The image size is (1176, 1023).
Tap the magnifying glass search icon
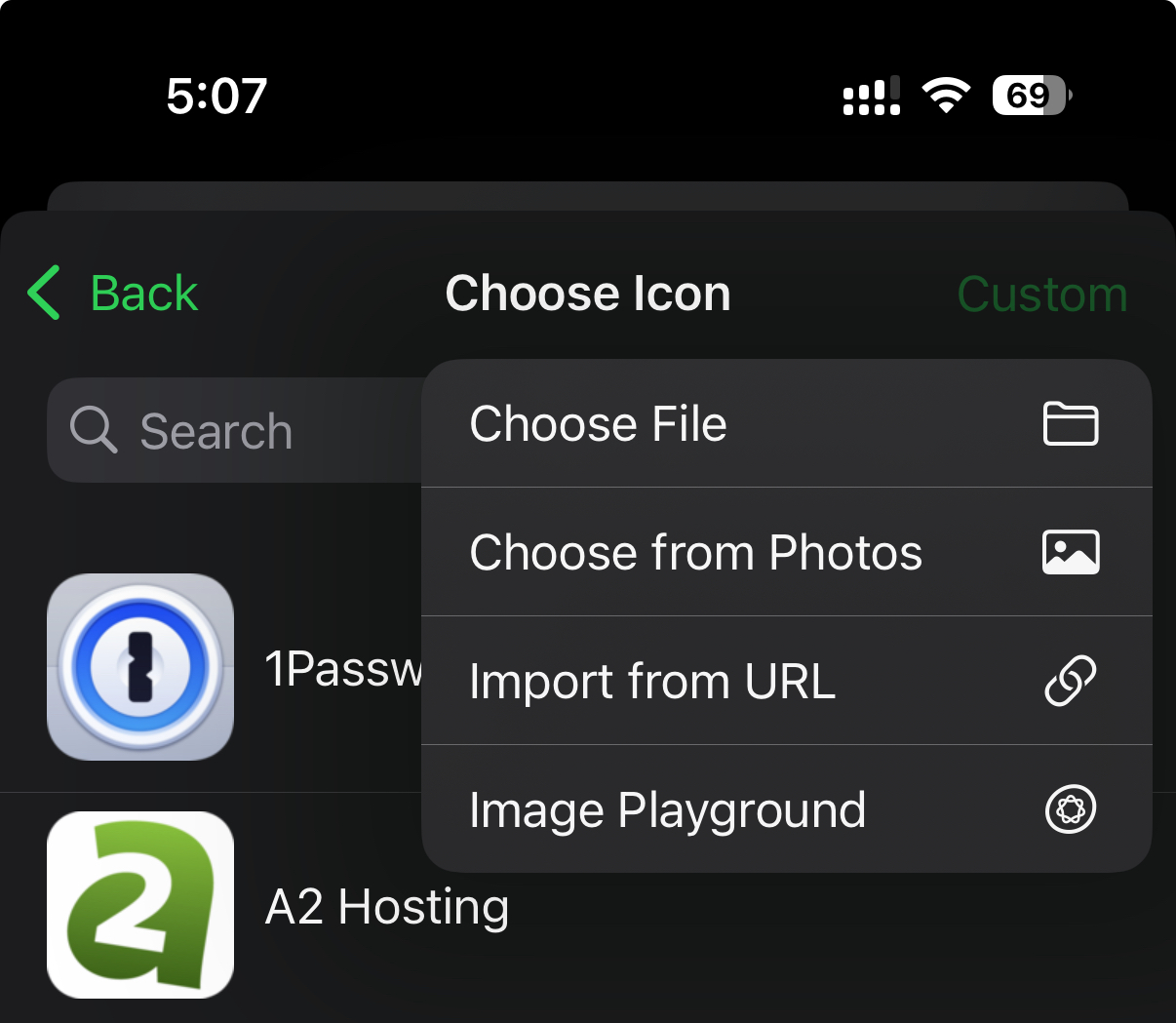point(94,430)
